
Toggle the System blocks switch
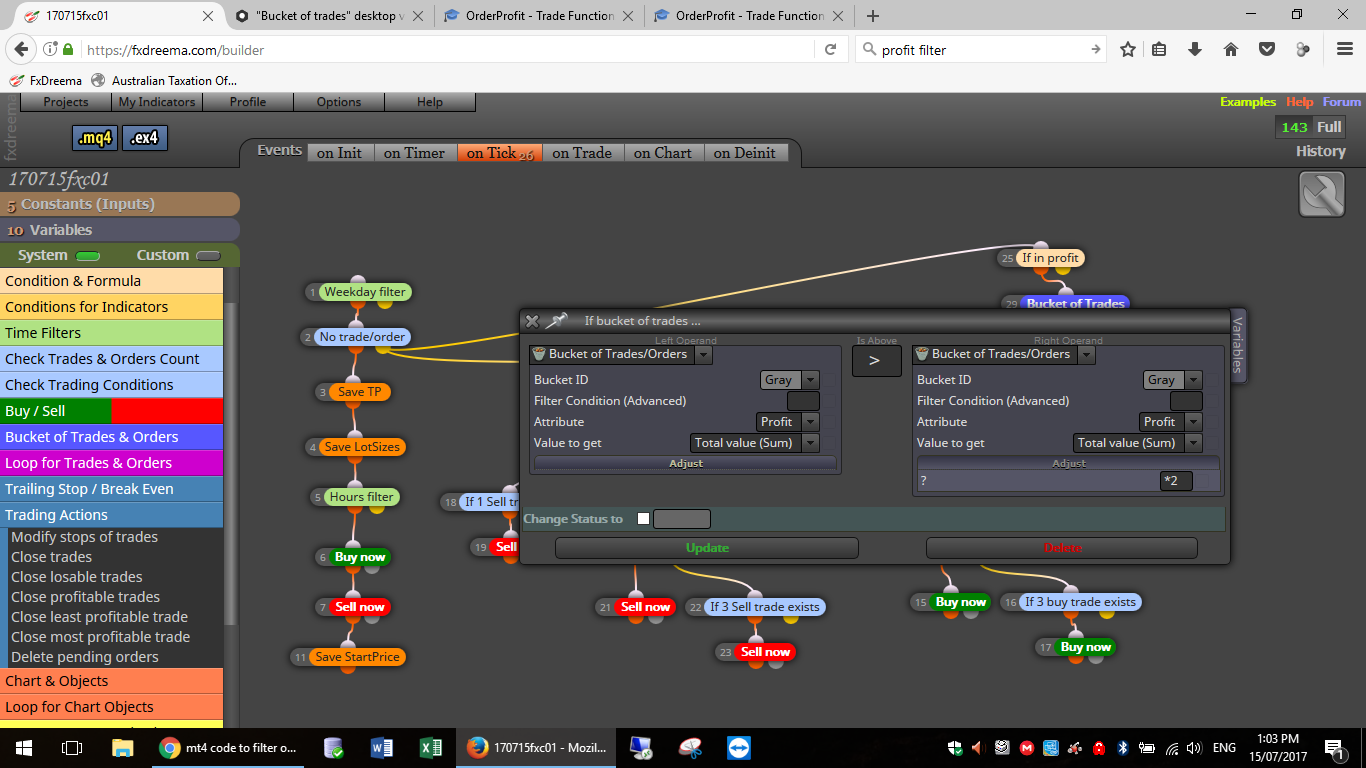click(88, 255)
